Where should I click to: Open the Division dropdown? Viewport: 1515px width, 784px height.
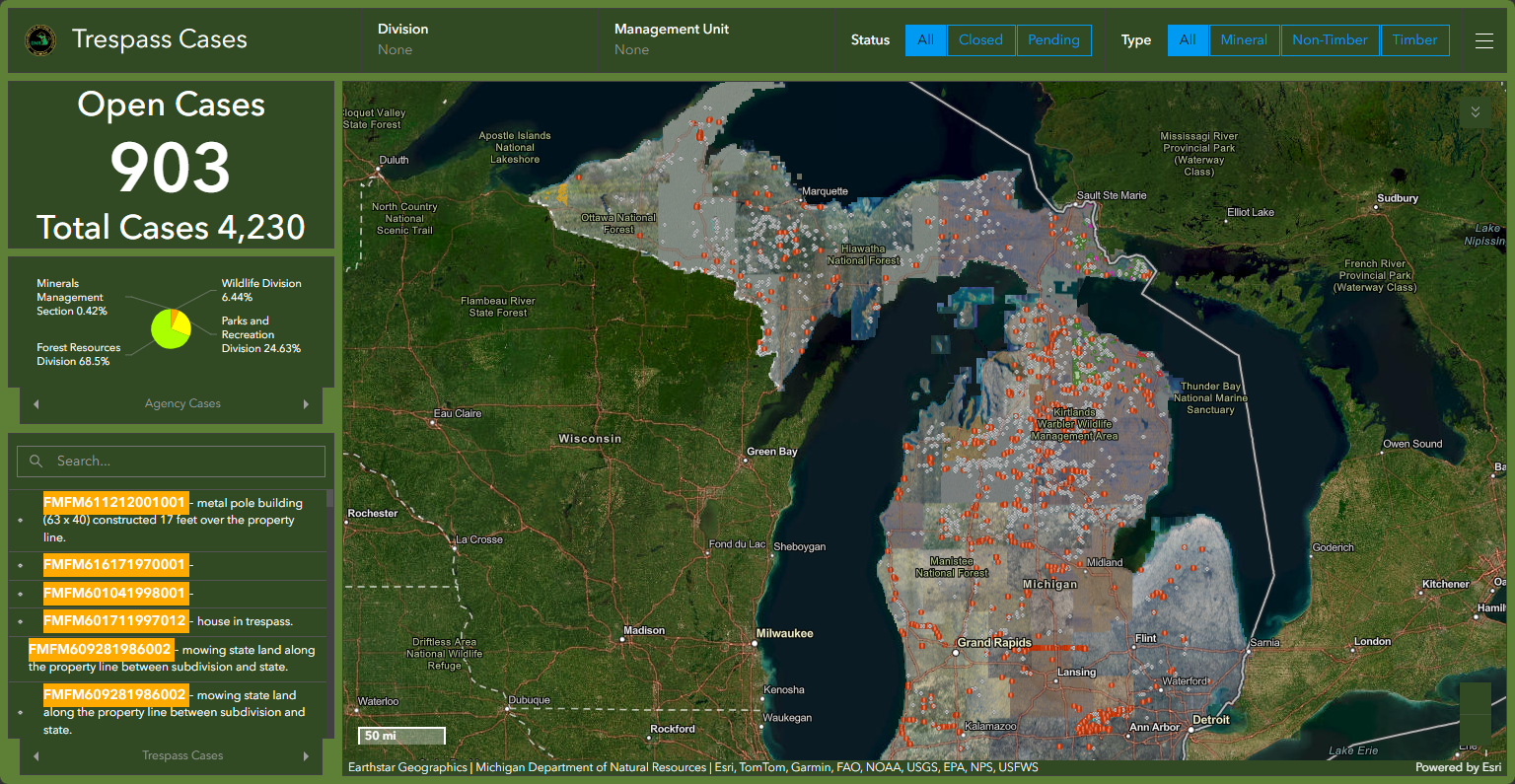click(479, 39)
